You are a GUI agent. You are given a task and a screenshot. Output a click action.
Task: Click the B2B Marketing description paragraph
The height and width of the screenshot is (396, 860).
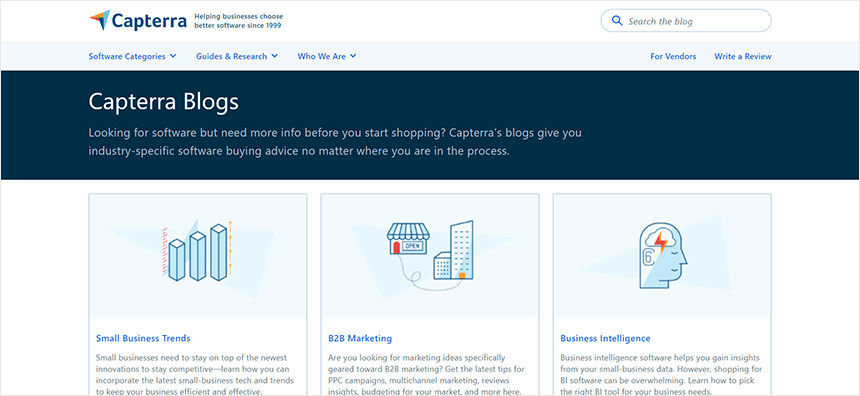(426, 375)
